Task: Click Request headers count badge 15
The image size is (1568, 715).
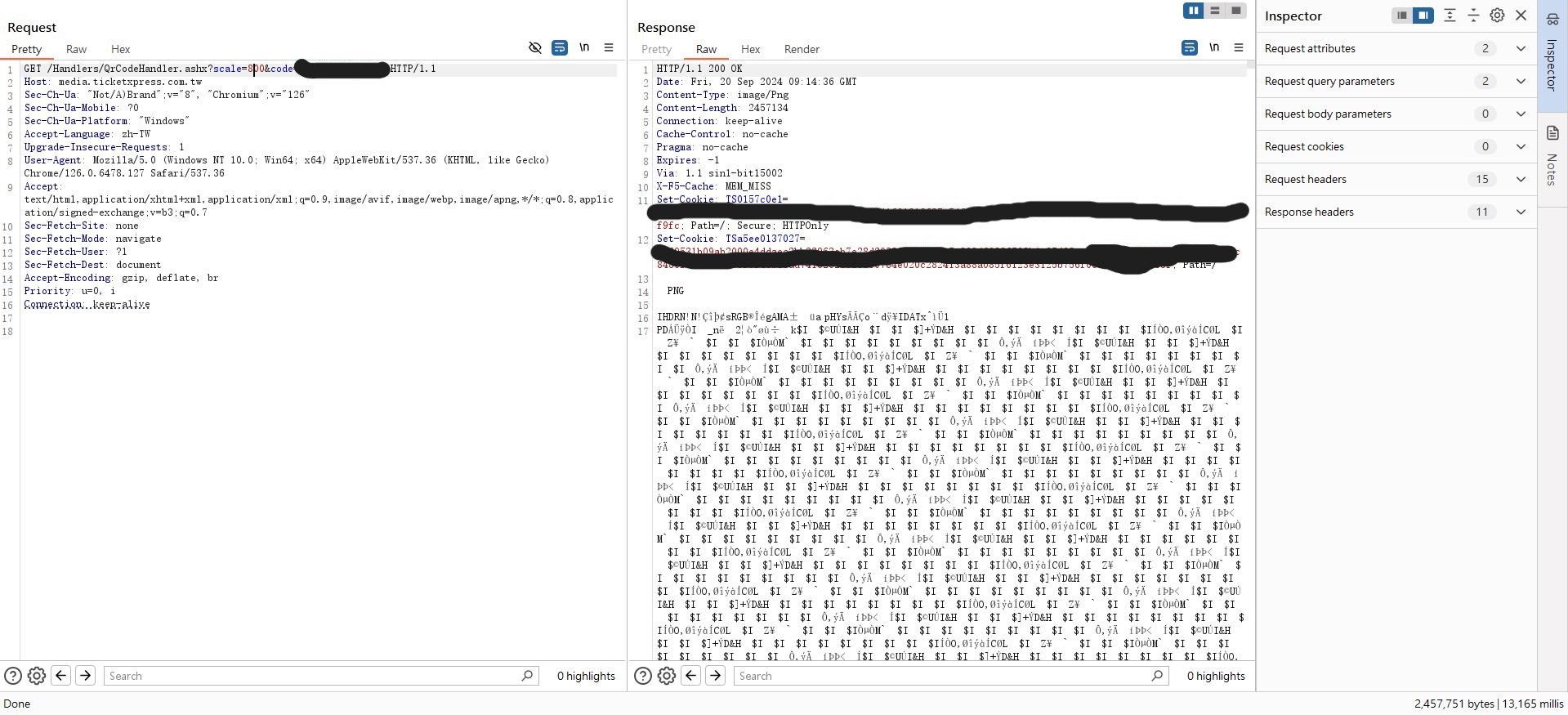Action: click(1482, 179)
